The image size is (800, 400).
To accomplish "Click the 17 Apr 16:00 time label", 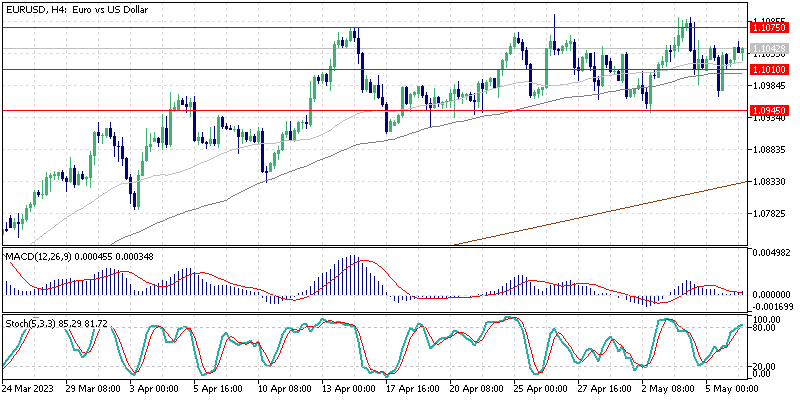I will pyautogui.click(x=414, y=387).
